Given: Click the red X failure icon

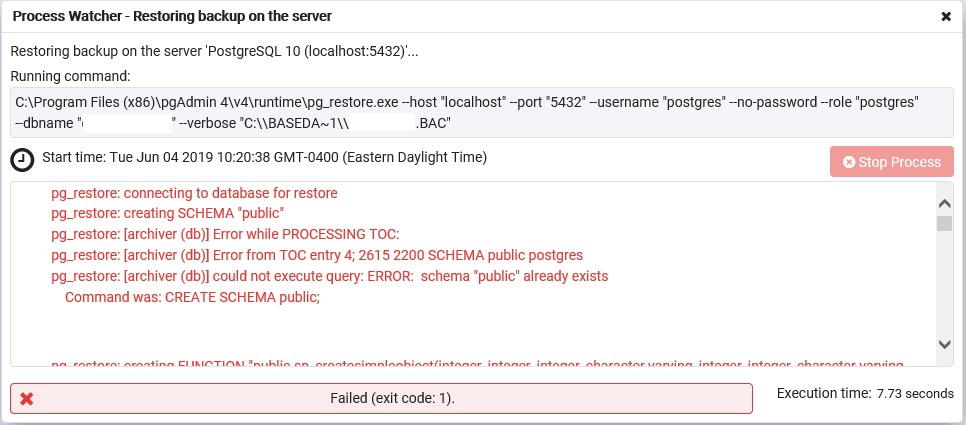Looking at the screenshot, I should coord(27,398).
